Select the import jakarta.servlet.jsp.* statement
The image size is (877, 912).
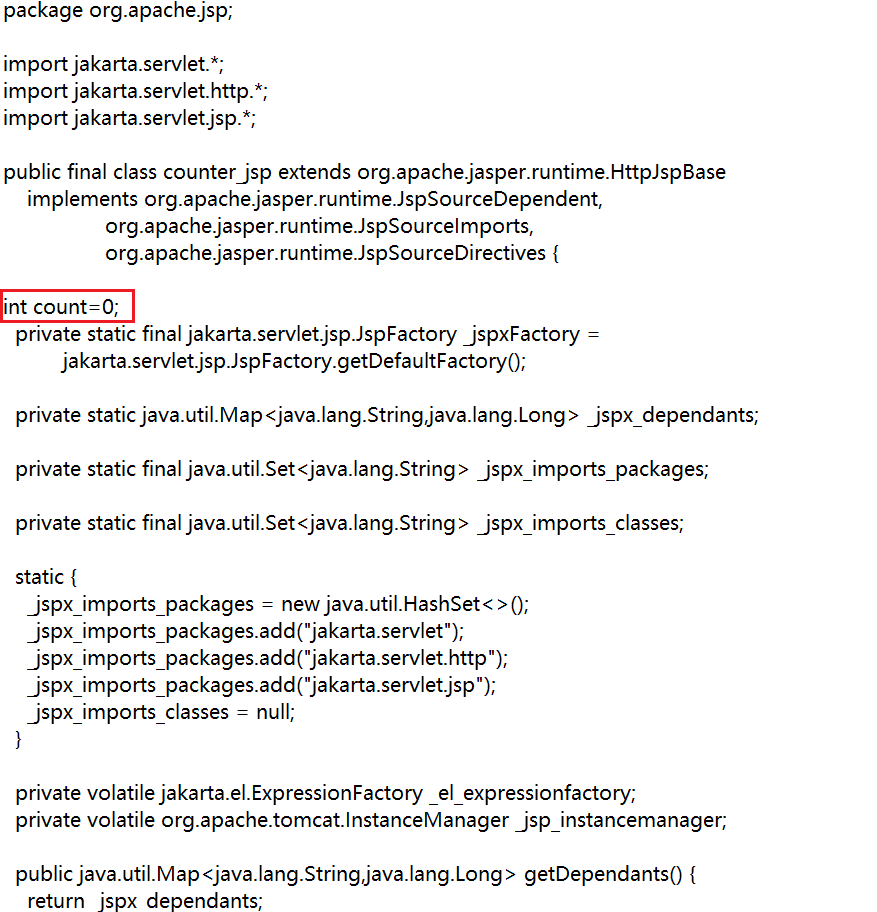click(x=125, y=118)
